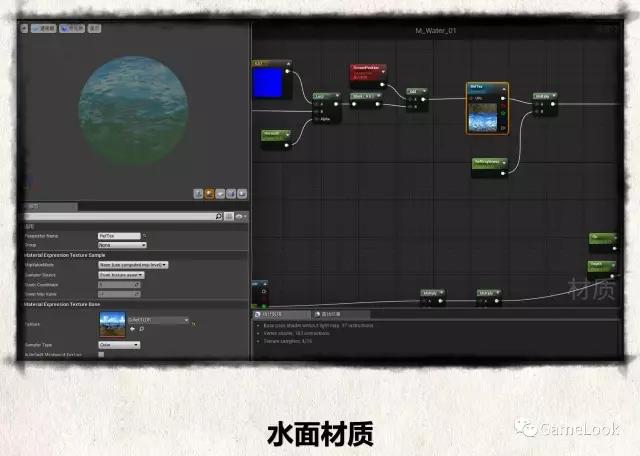Open the Sampler Type dropdown showing Color
The width and height of the screenshot is (640, 456).
[x=119, y=345]
